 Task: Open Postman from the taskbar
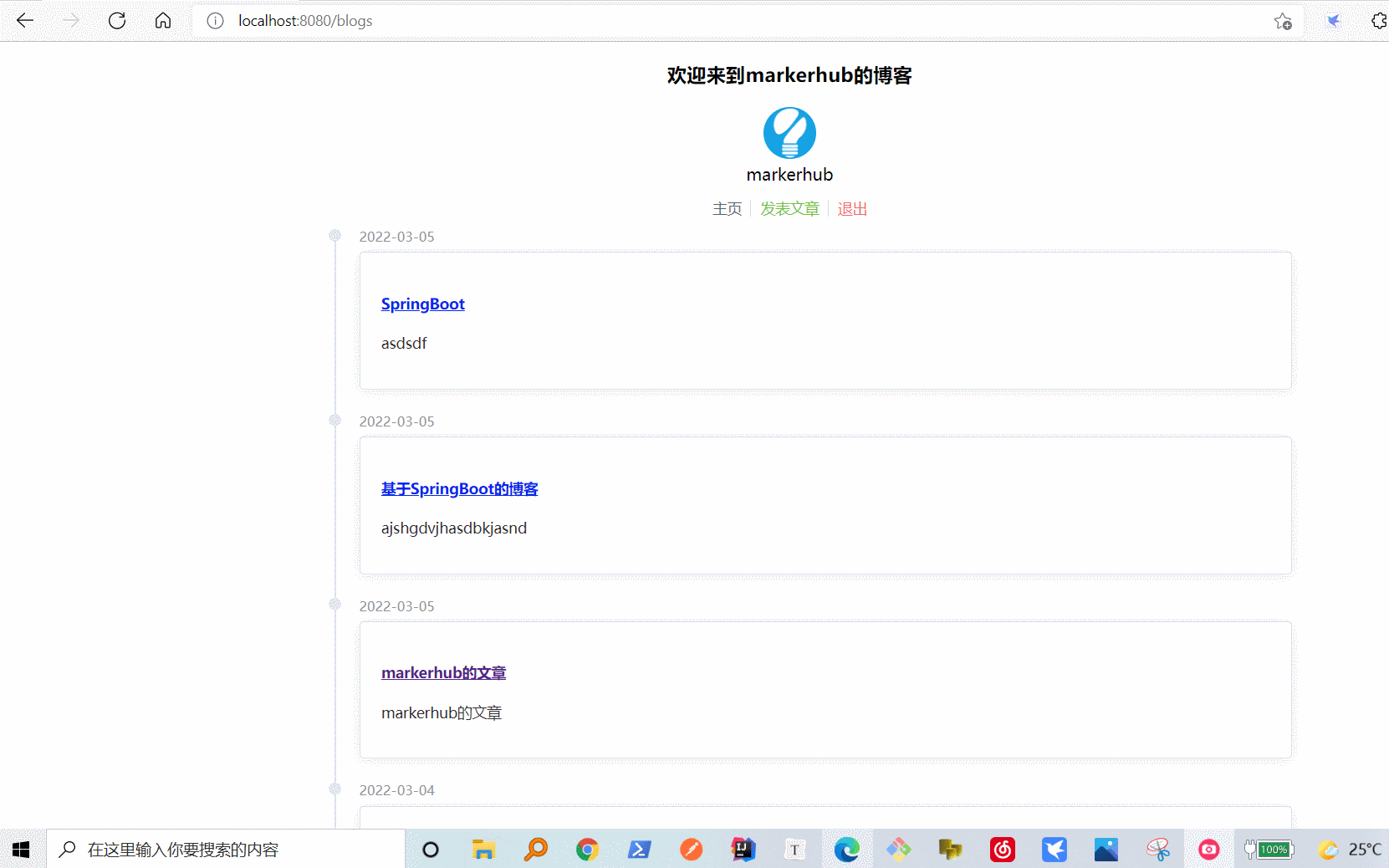[692, 850]
